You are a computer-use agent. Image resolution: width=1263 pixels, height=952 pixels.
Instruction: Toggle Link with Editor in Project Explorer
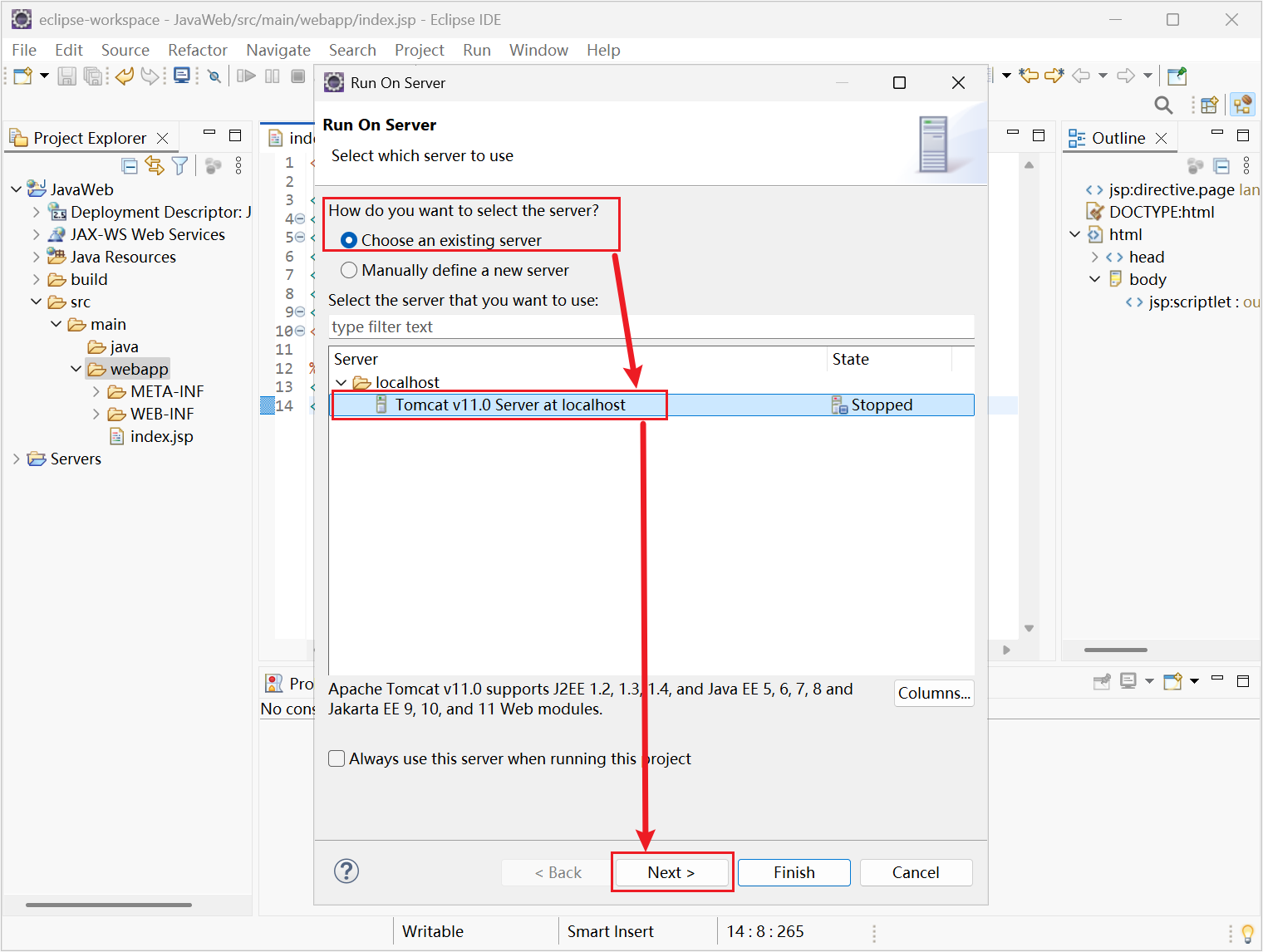coord(155,165)
